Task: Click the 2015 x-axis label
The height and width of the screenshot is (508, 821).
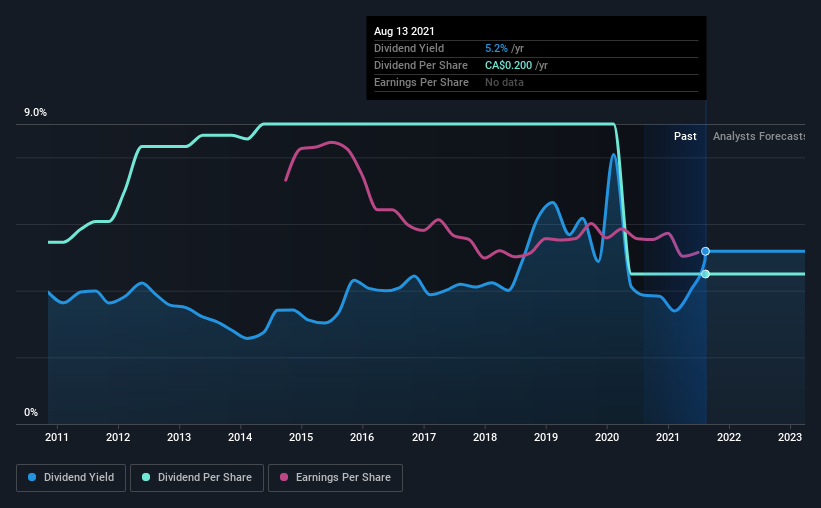Action: click(x=301, y=437)
